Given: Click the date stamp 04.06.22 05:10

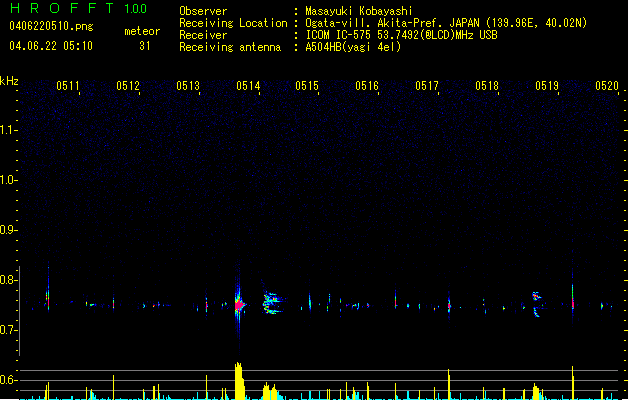Looking at the screenshot, I should click(51, 46).
